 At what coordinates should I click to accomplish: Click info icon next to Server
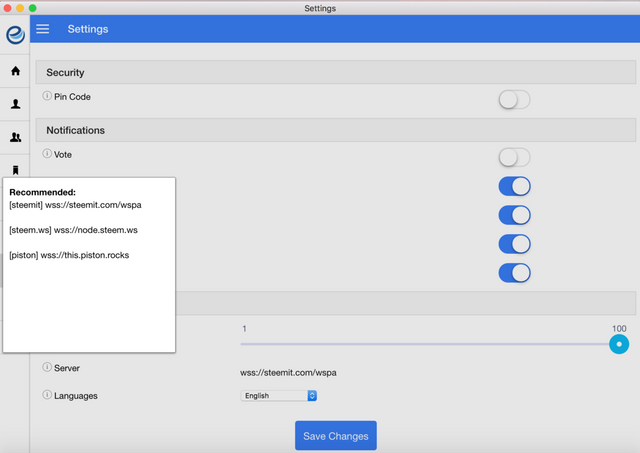pyautogui.click(x=47, y=367)
